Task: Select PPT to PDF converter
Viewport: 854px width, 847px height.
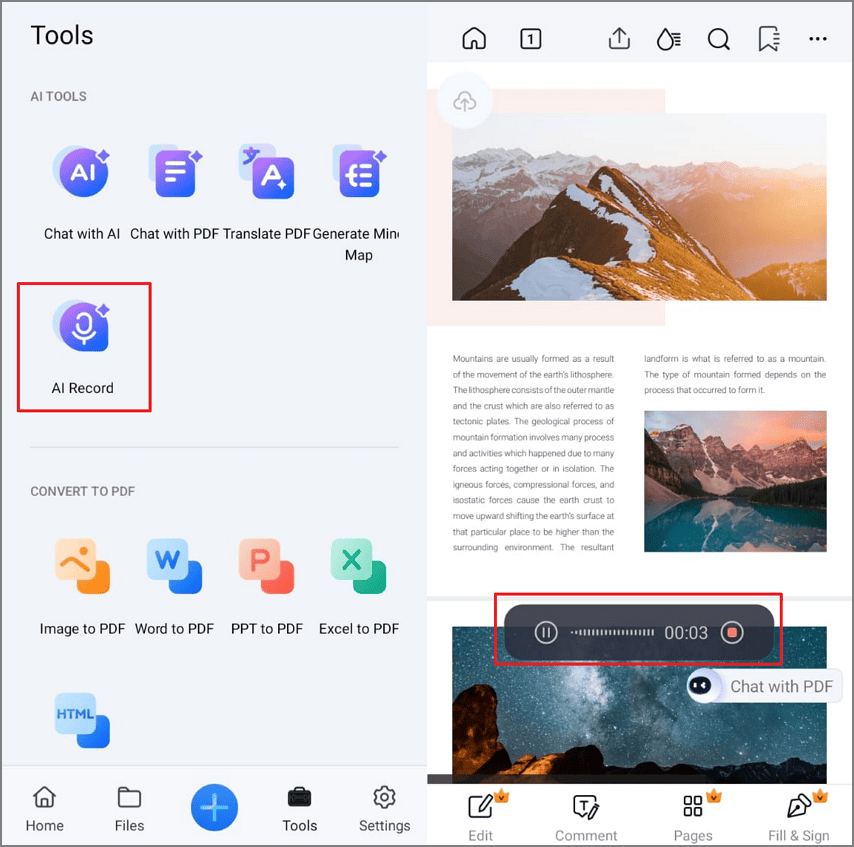Action: click(266, 587)
